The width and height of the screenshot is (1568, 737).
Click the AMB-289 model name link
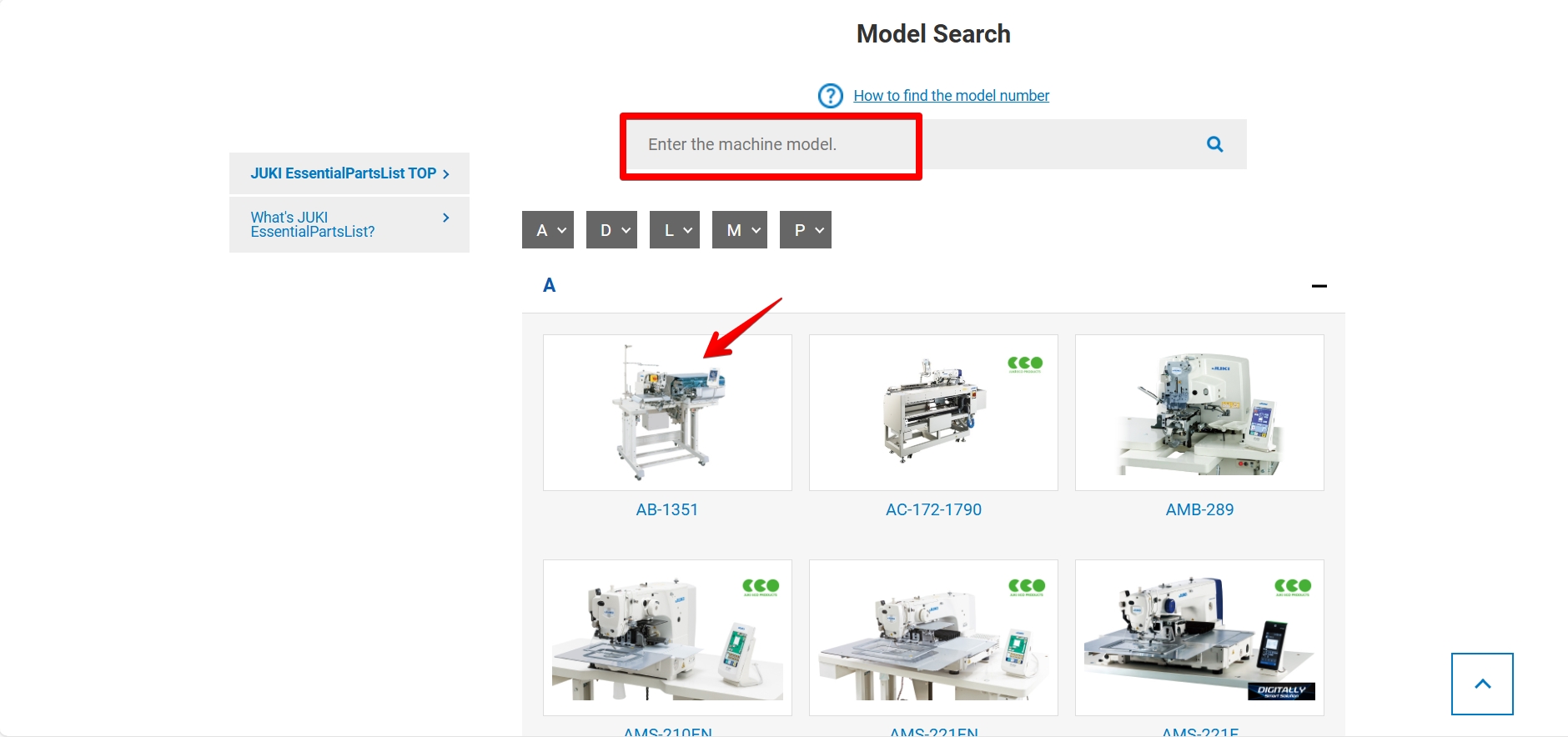click(1199, 509)
